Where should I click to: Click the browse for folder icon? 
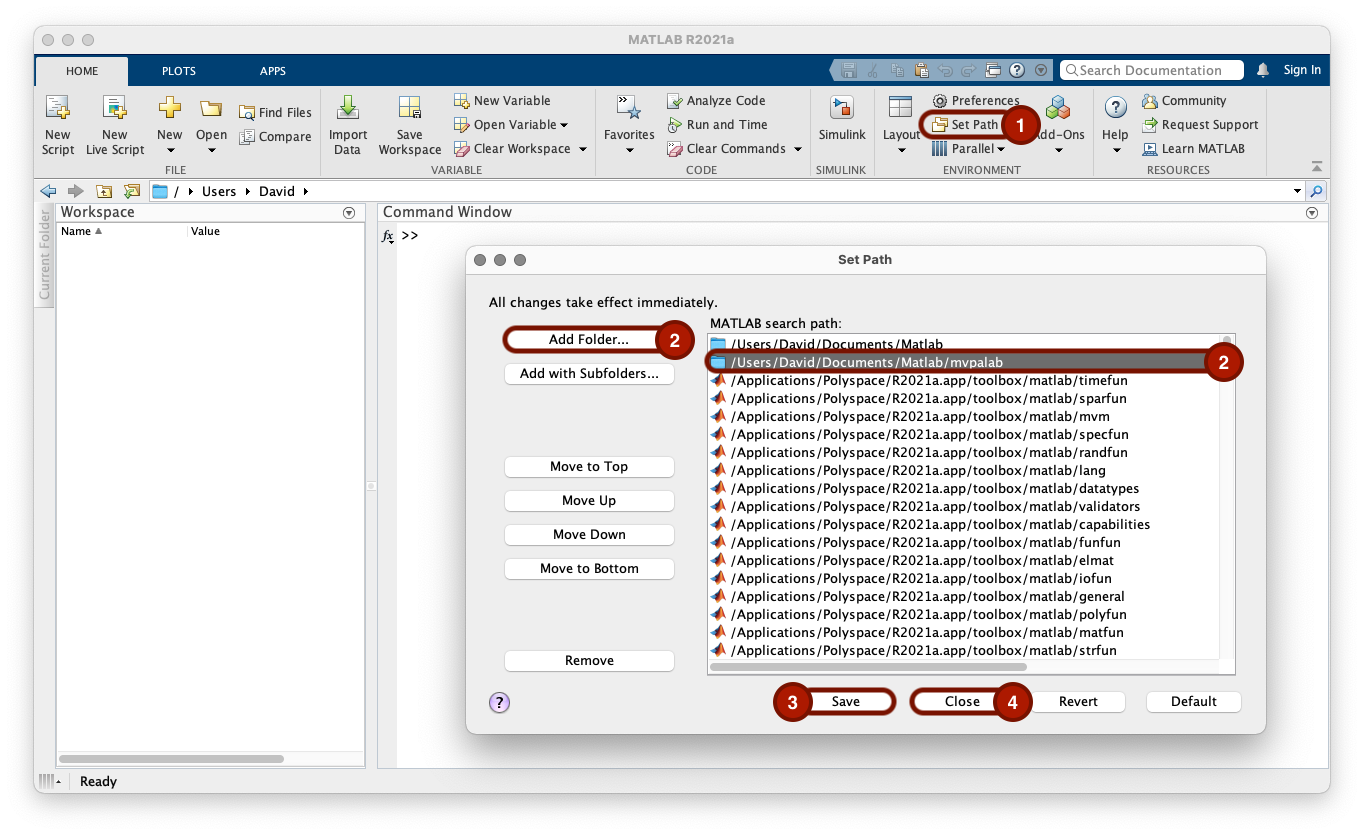coord(131,191)
